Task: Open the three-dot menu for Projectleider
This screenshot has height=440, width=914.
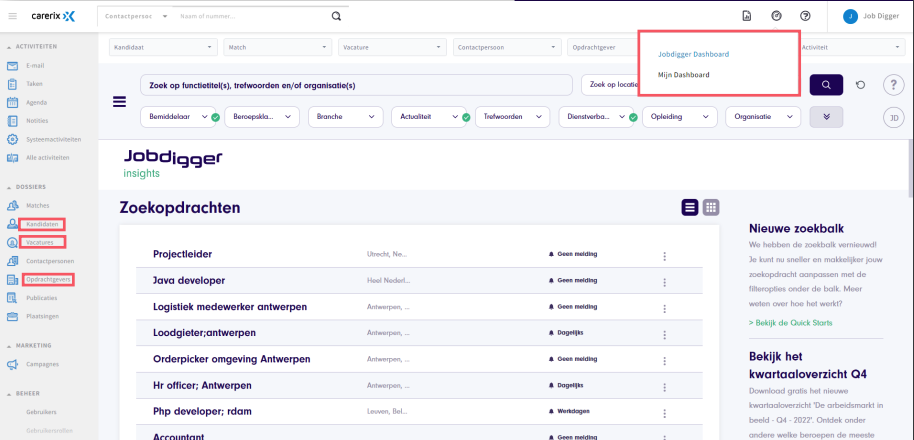Action: click(x=664, y=256)
